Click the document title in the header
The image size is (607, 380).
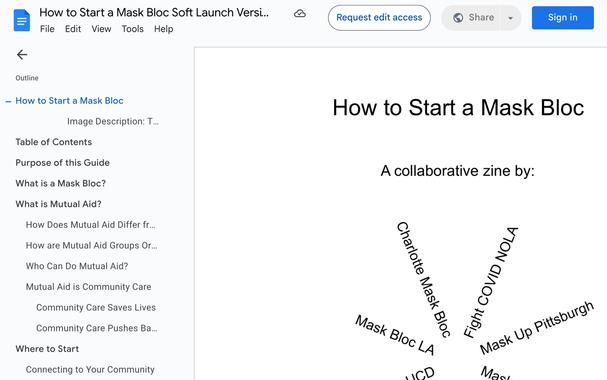(154, 12)
